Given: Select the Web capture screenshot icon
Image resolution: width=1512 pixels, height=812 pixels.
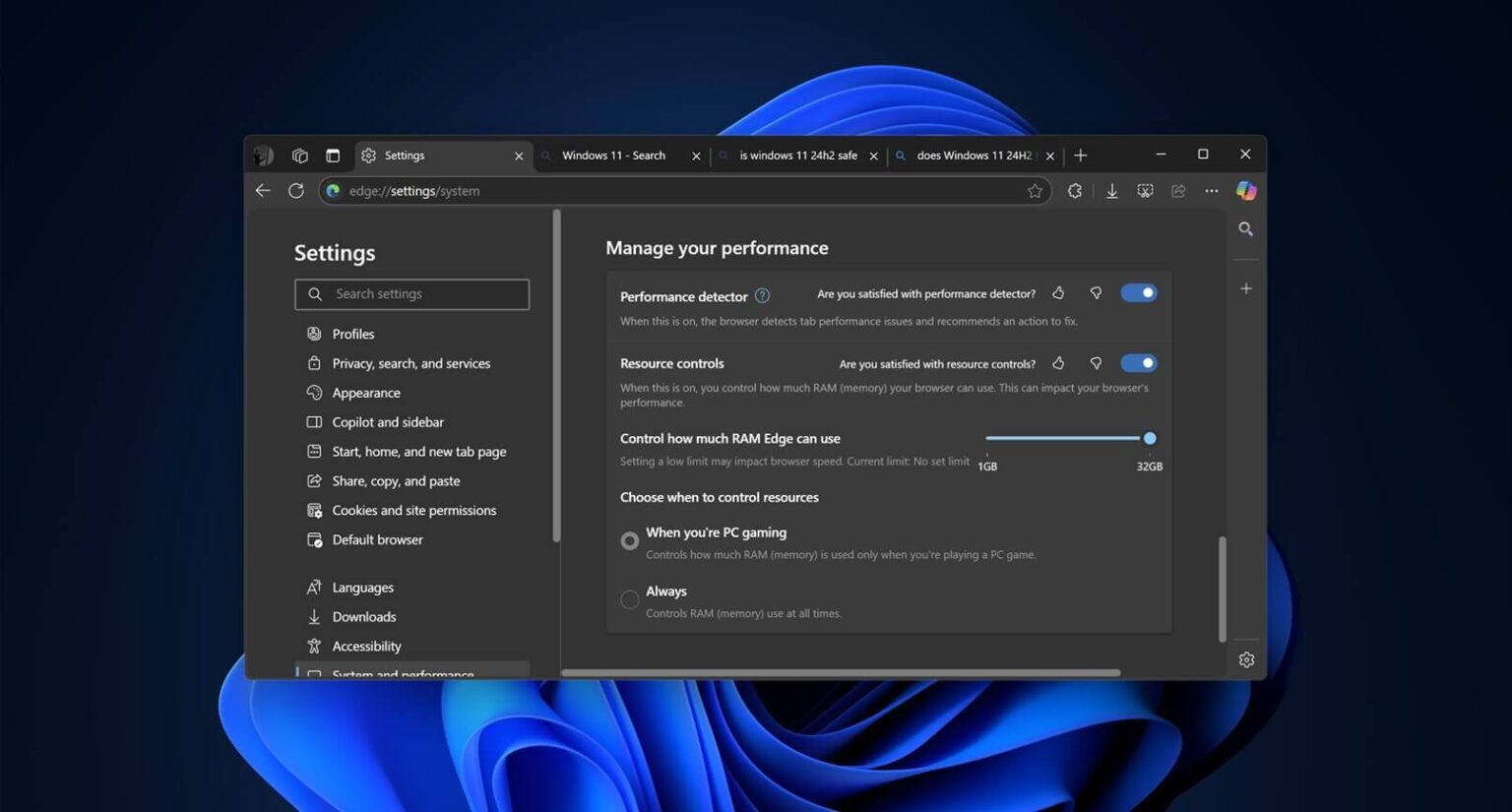Looking at the screenshot, I should (1145, 191).
